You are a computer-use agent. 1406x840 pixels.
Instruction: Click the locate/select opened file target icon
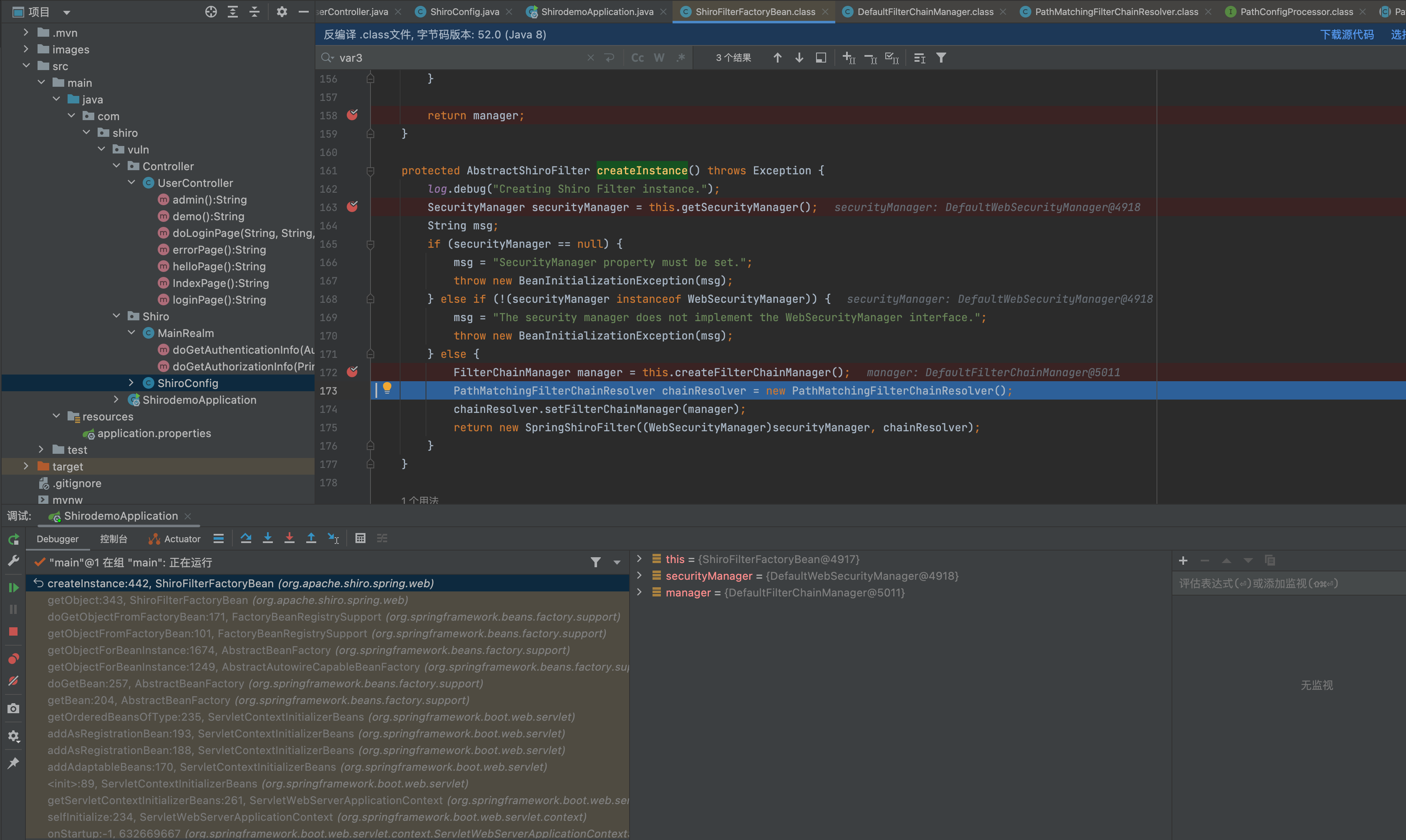pos(211,11)
